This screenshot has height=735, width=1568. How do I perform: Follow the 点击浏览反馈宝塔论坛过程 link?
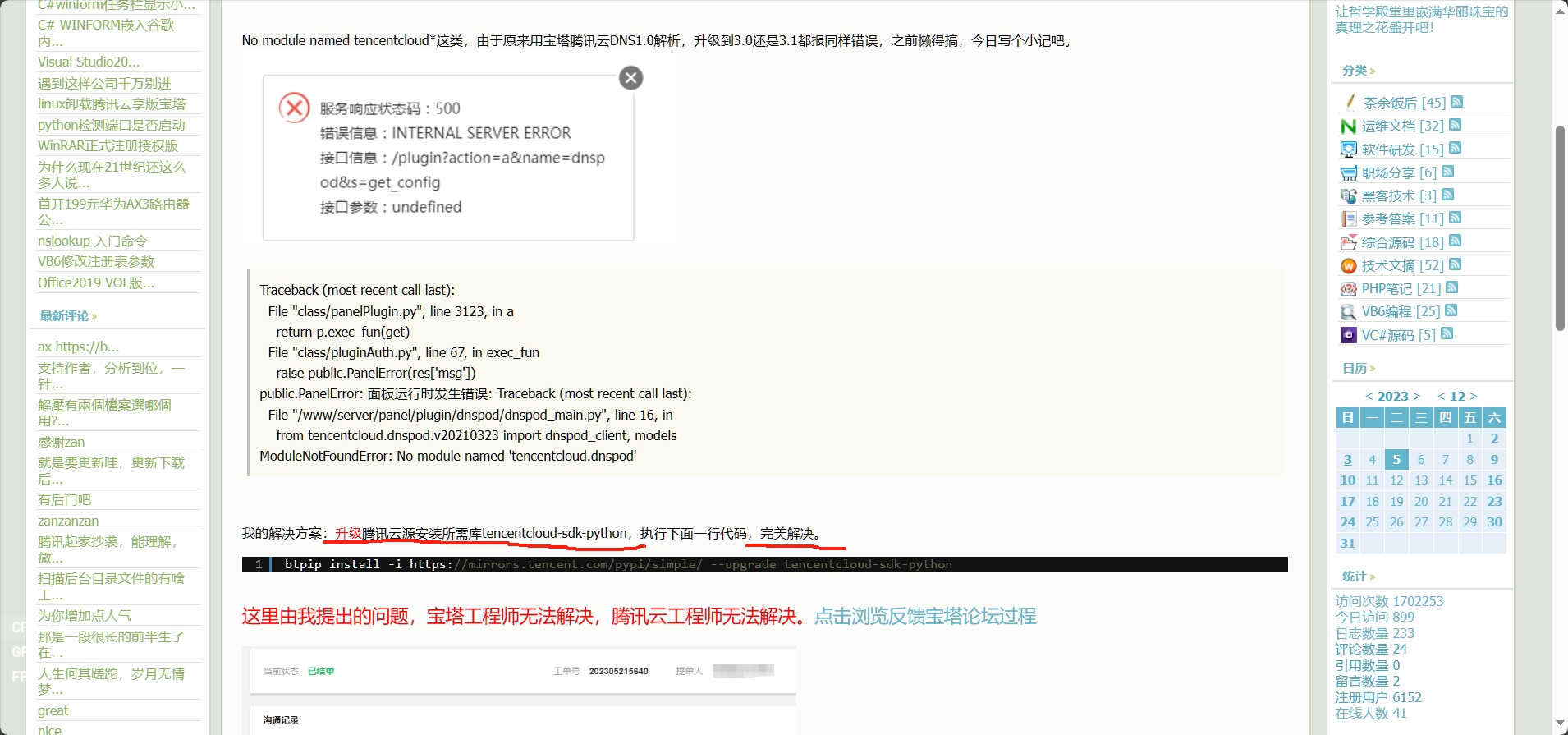[925, 616]
